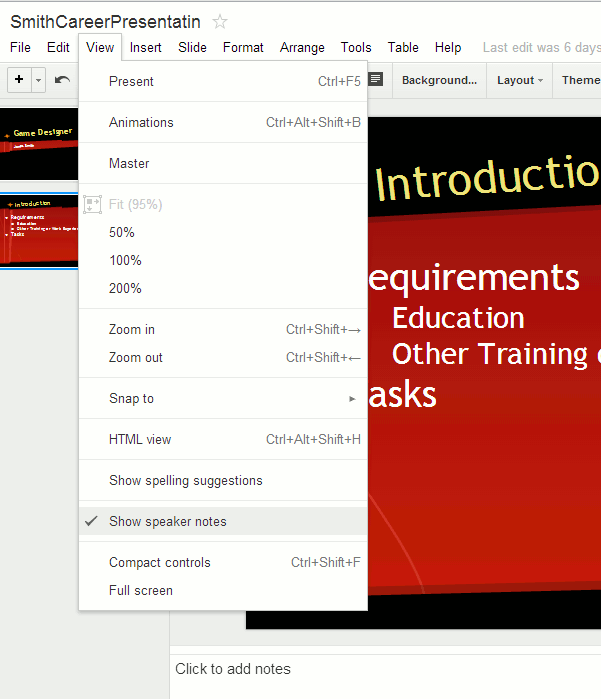
Task: Open the Slide menu
Action: [192, 47]
